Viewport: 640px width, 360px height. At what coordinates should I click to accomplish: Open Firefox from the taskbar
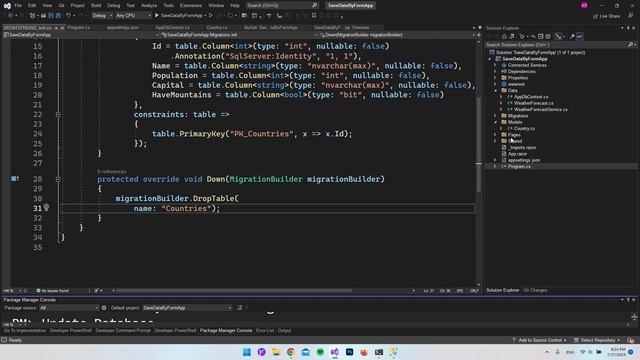point(364,352)
